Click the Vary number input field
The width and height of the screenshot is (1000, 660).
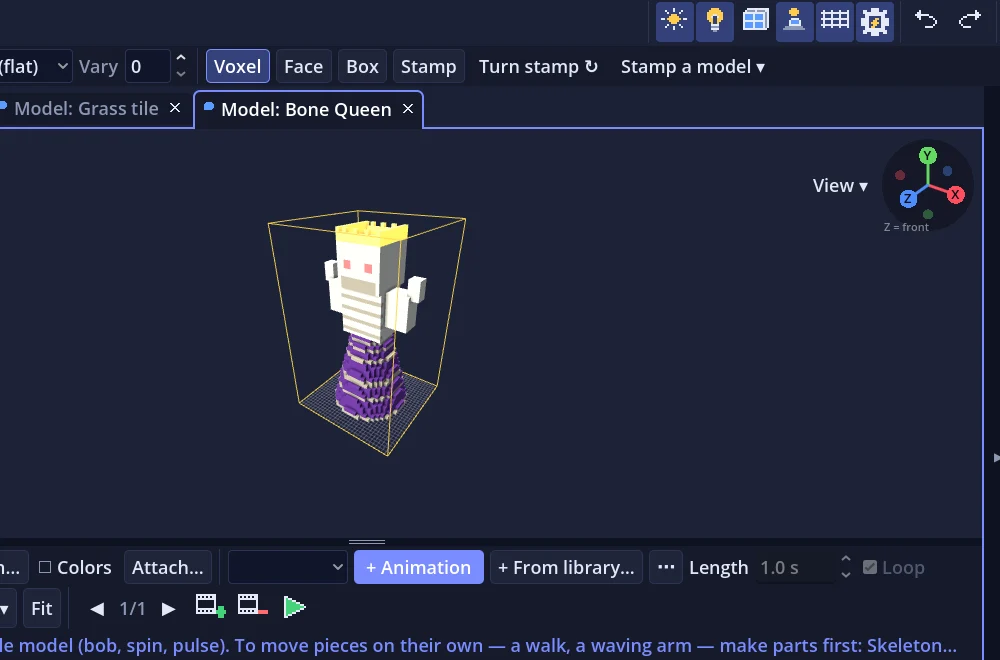click(x=147, y=66)
